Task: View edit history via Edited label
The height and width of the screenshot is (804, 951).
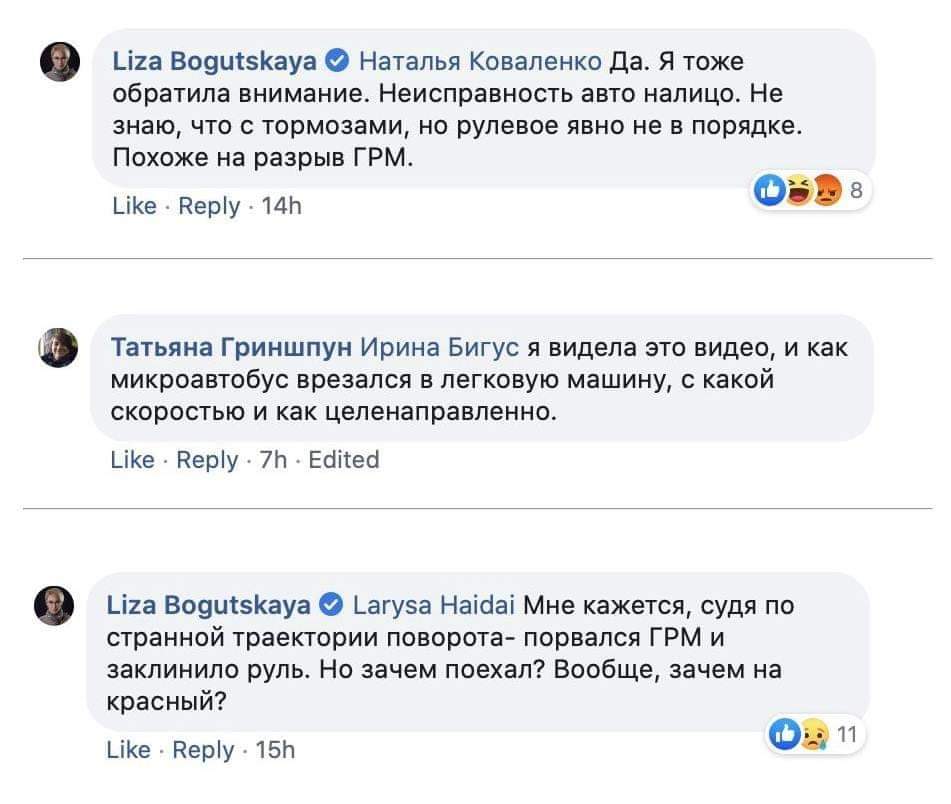Action: [x=344, y=460]
